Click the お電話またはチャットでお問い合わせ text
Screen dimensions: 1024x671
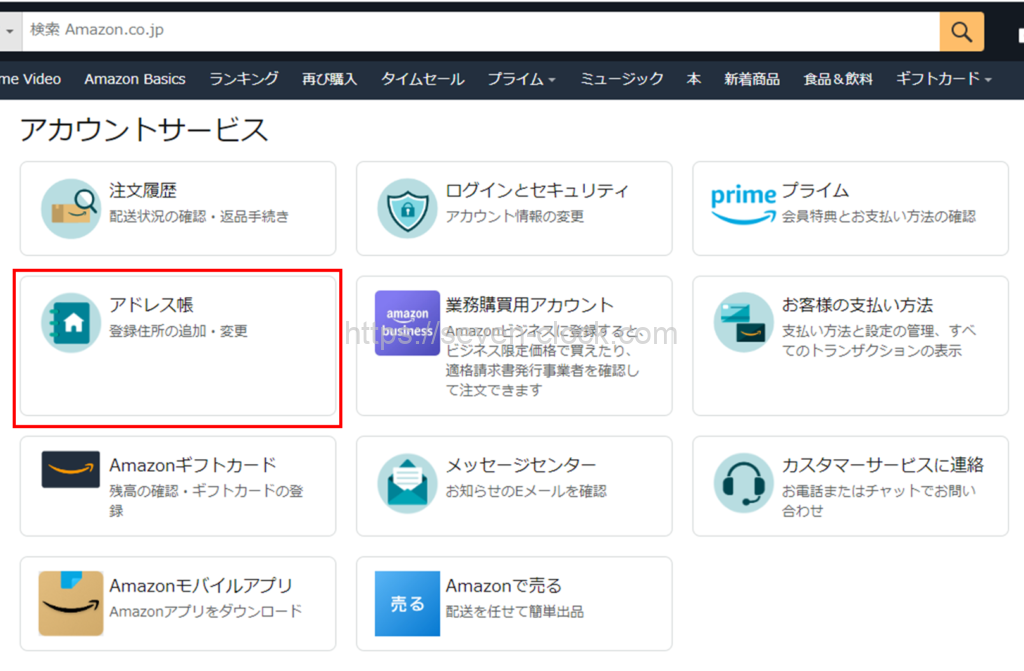[879, 500]
